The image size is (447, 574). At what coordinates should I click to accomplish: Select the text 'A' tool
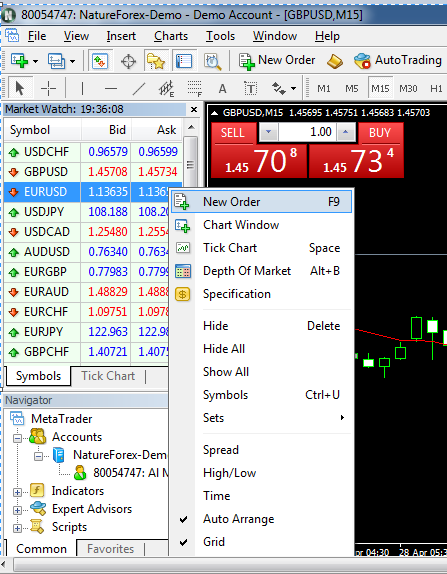[x=222, y=89]
